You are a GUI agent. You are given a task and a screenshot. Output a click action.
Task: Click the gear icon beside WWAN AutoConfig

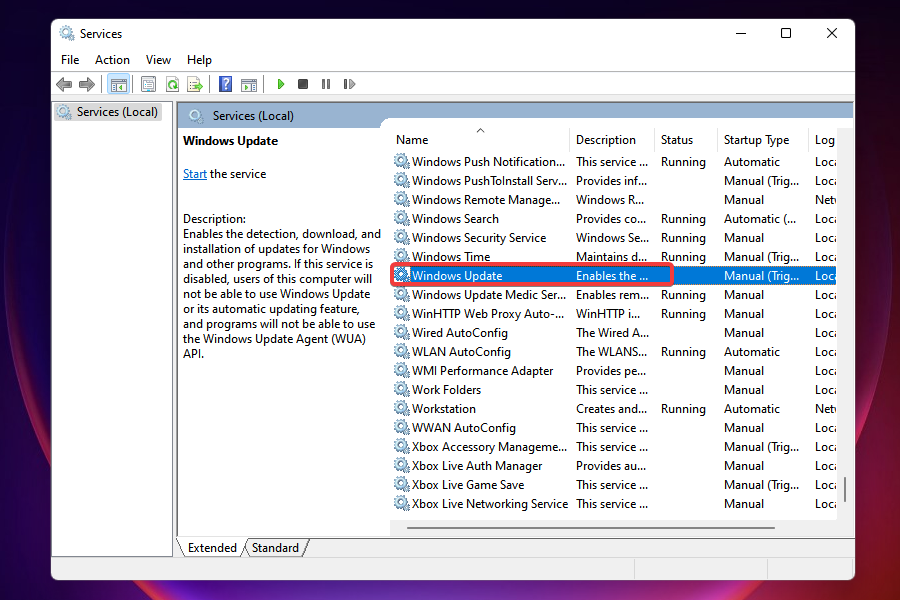click(x=402, y=427)
